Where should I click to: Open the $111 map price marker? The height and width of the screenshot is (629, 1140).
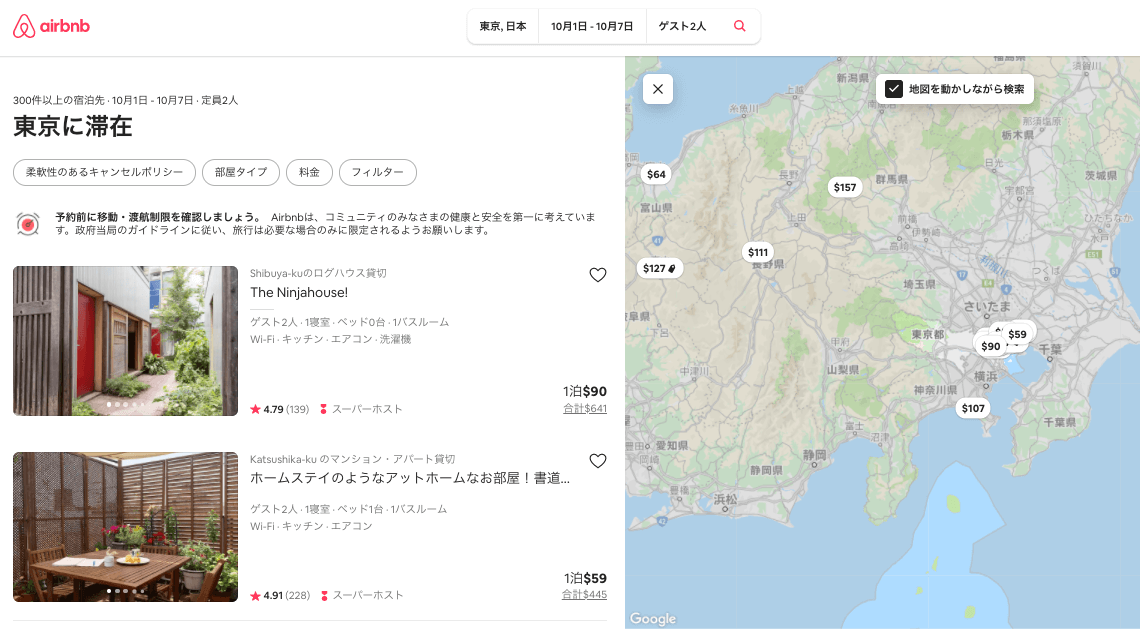[758, 252]
